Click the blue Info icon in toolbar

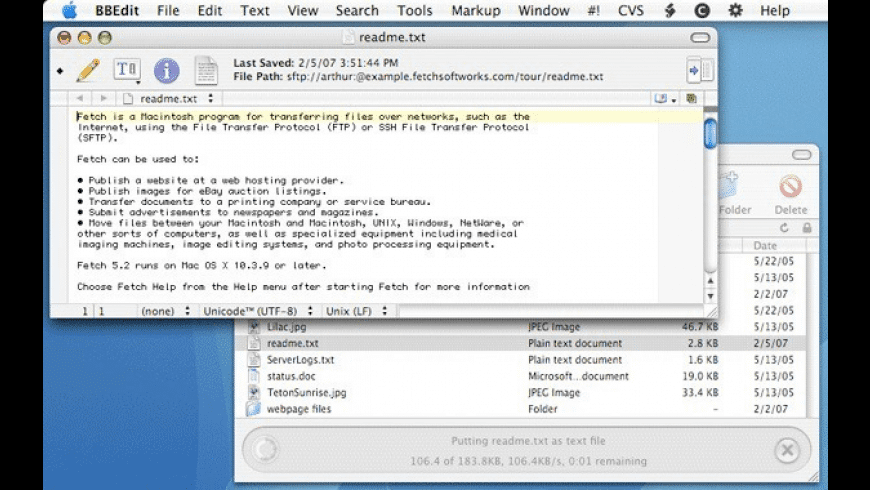(x=166, y=70)
